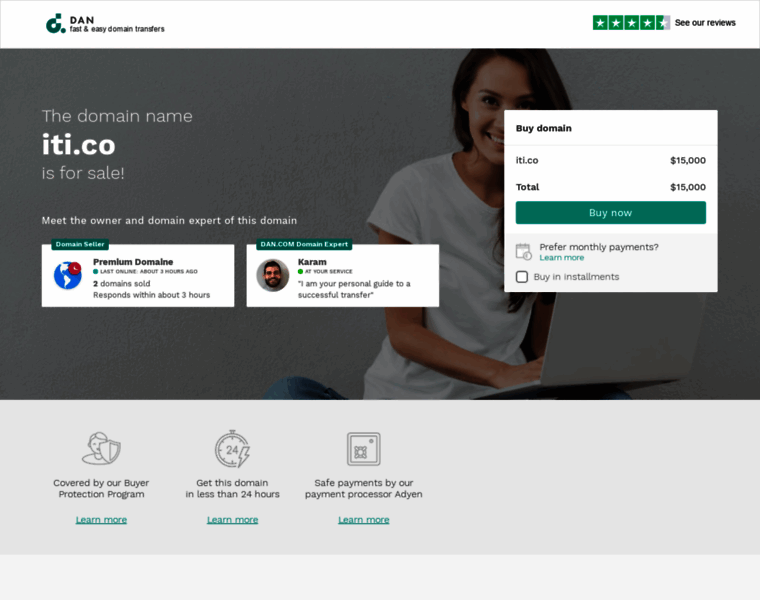Open Learn more under monthly payments

[561, 258]
